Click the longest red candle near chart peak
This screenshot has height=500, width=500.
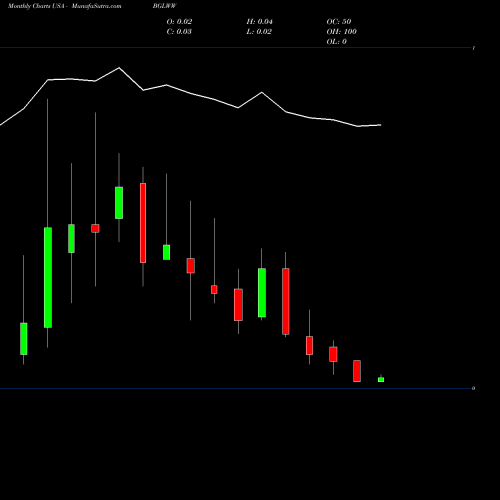coord(143,223)
